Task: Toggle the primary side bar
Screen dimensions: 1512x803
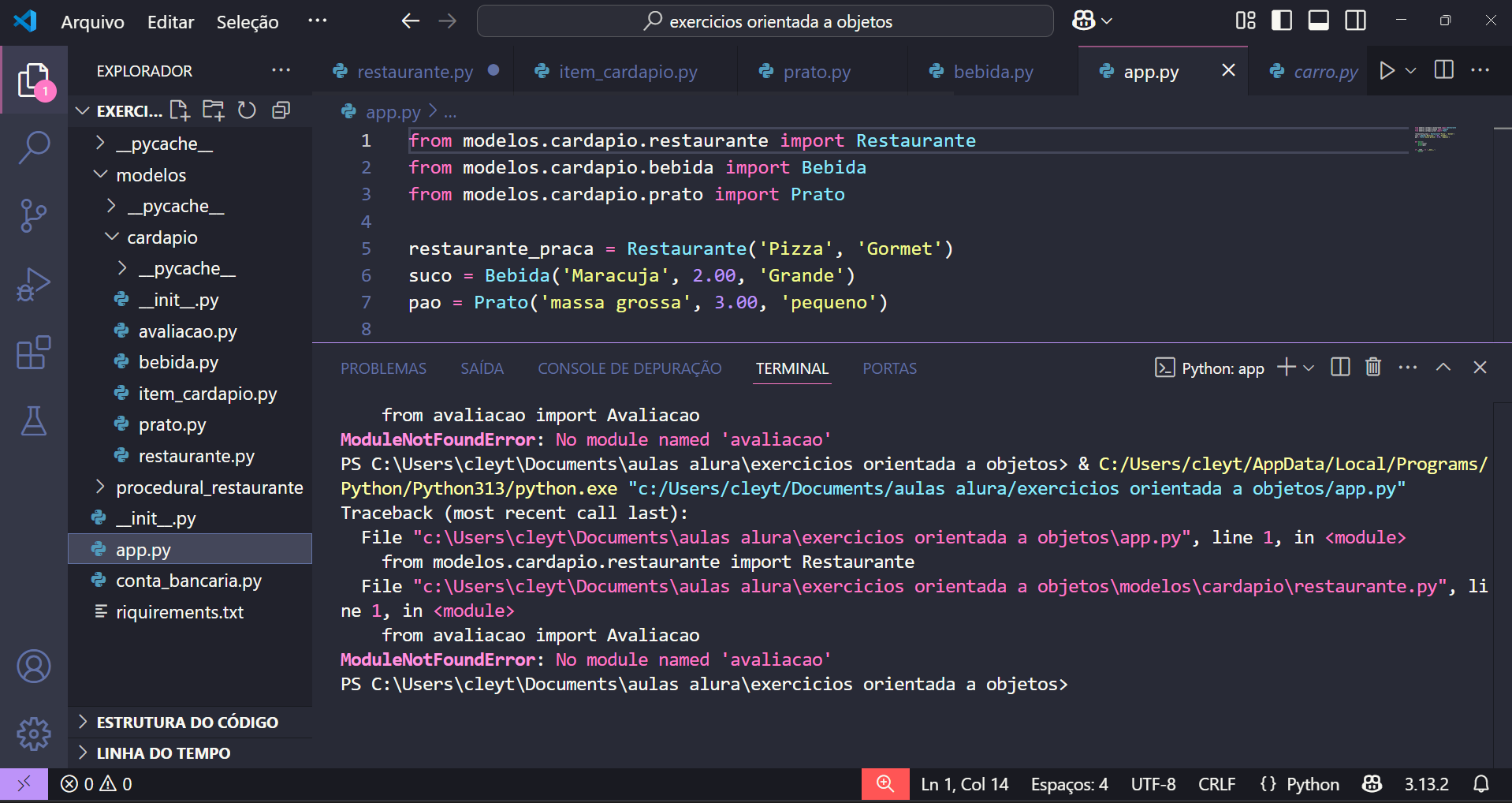Action: [1282, 21]
